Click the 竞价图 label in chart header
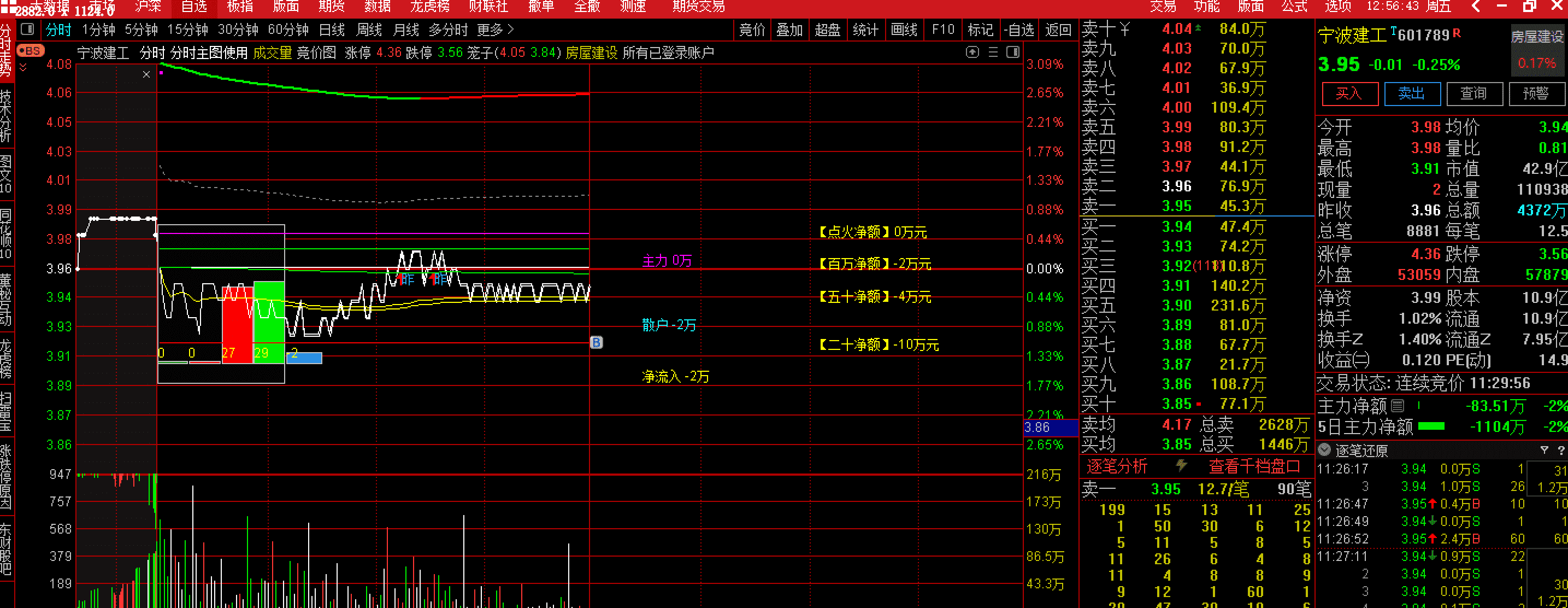Image resolution: width=1568 pixels, height=608 pixels. click(x=316, y=53)
